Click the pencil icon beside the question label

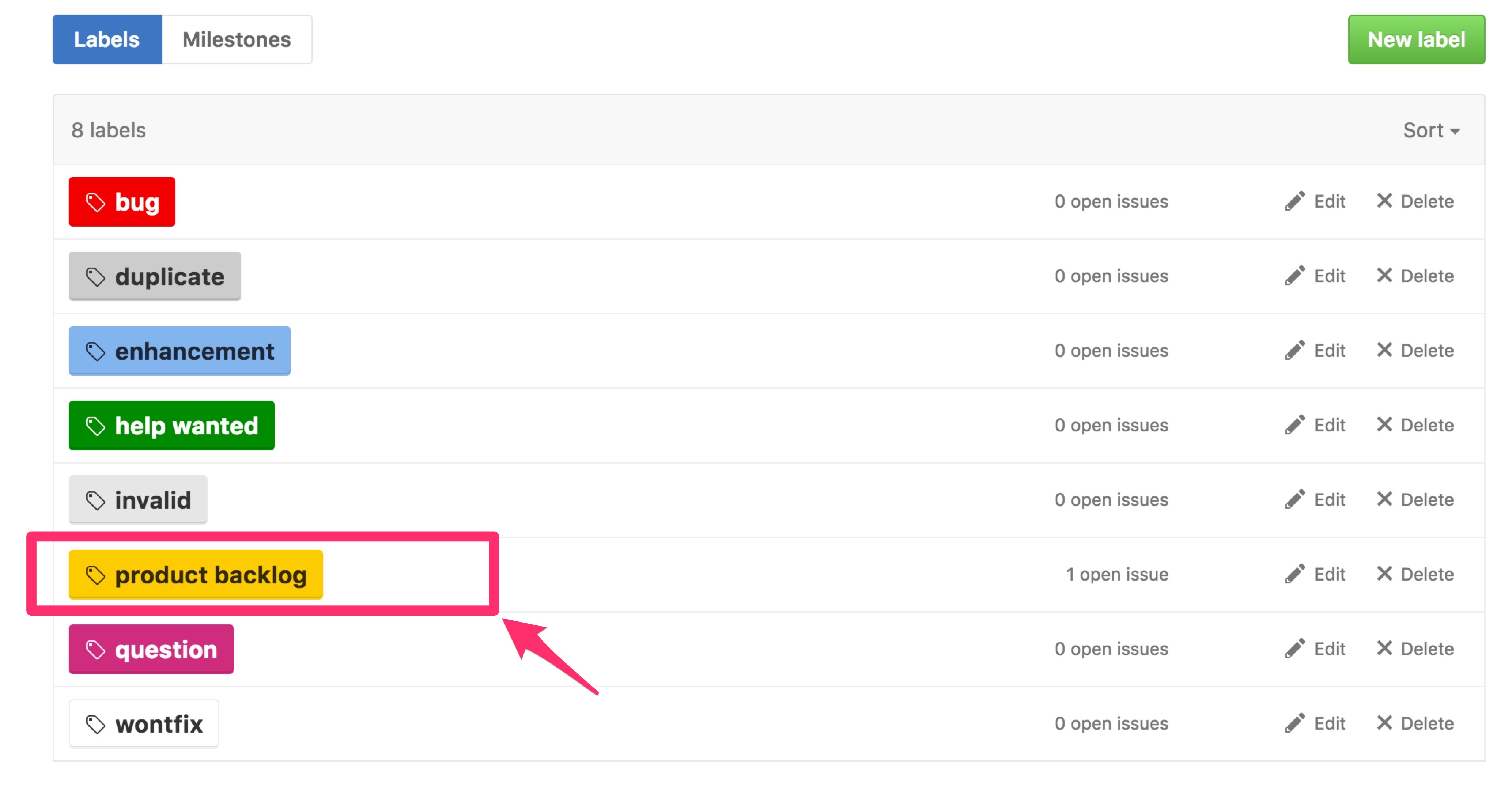(1296, 649)
